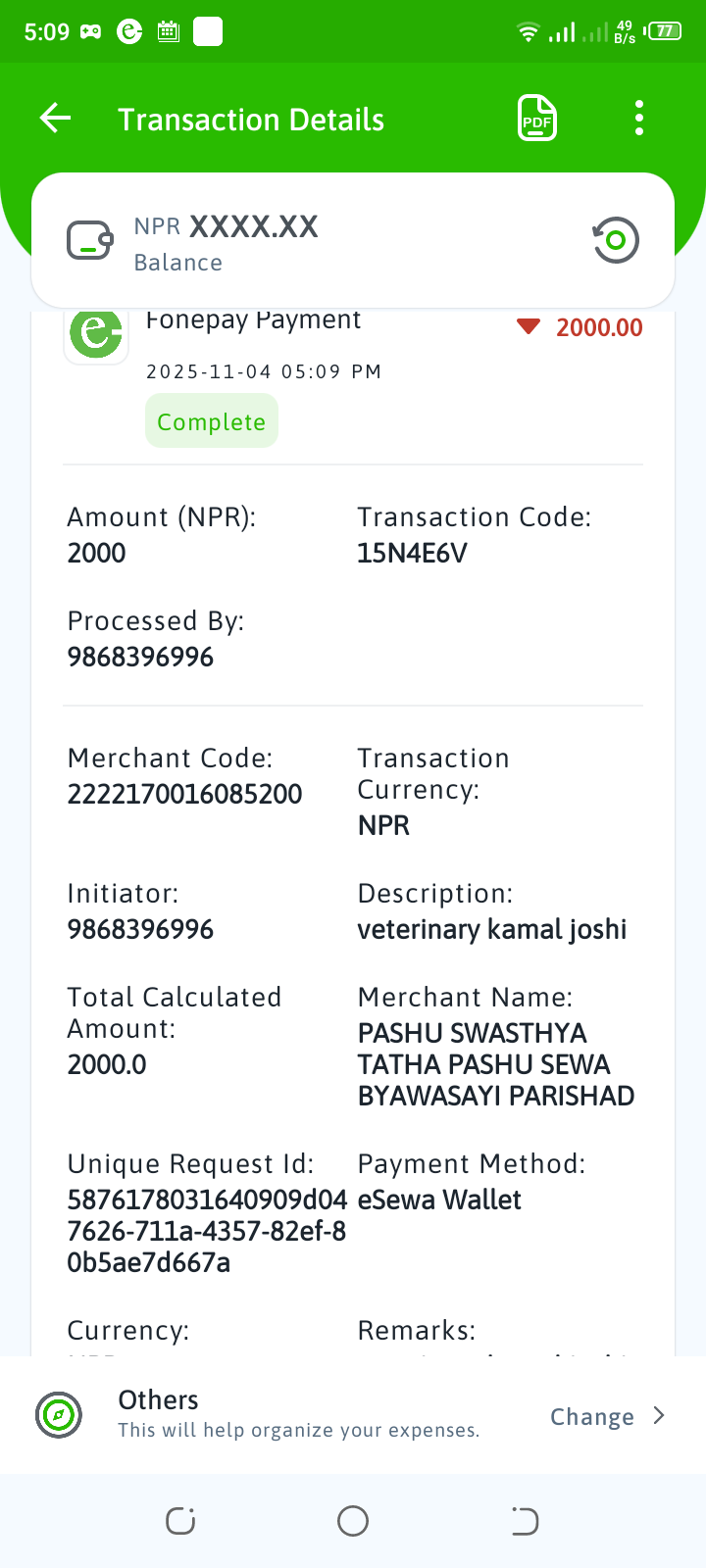
Task: Tap the Android recent apps button
Action: (180, 1521)
